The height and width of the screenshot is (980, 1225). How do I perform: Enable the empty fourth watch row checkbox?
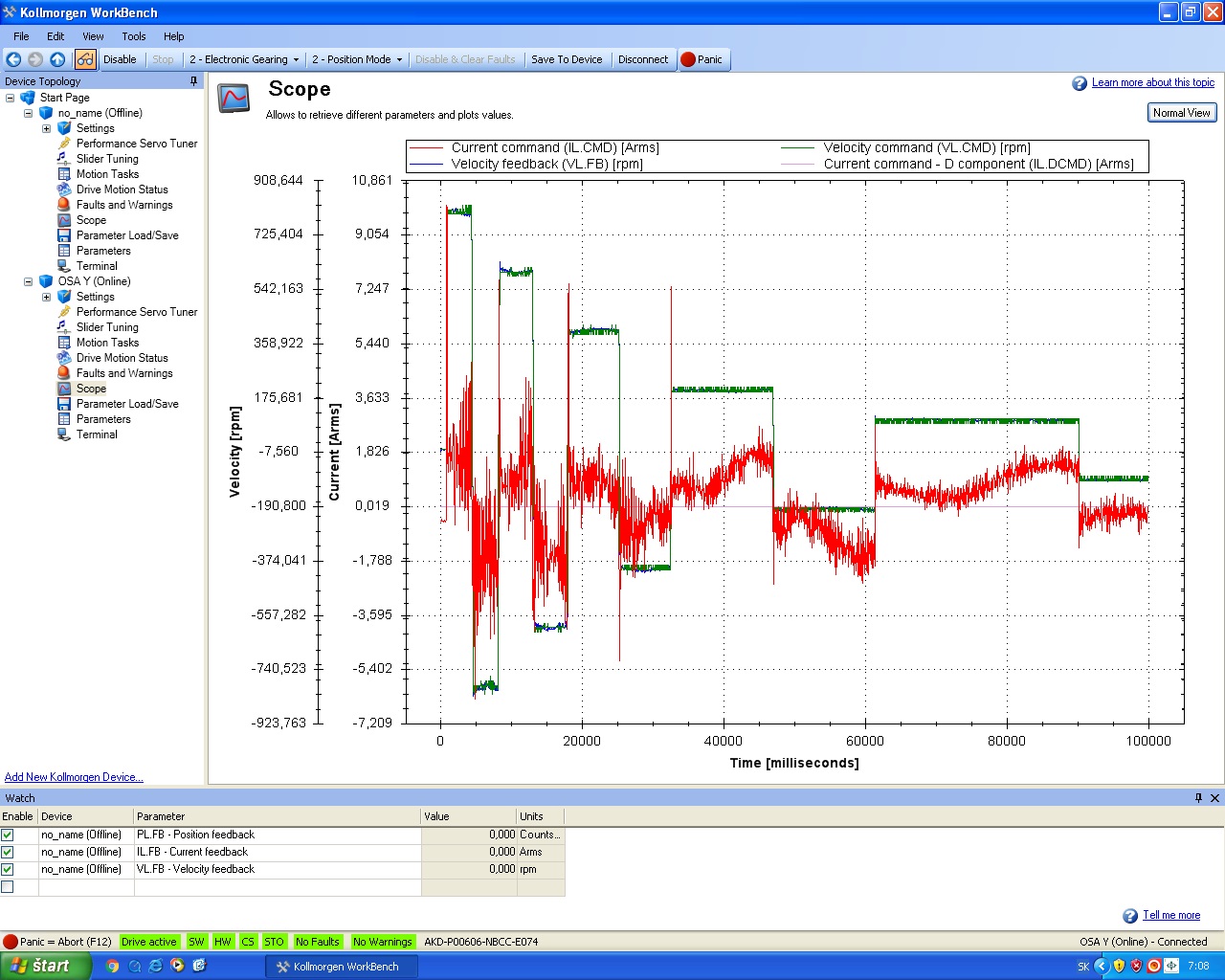pos(8,887)
